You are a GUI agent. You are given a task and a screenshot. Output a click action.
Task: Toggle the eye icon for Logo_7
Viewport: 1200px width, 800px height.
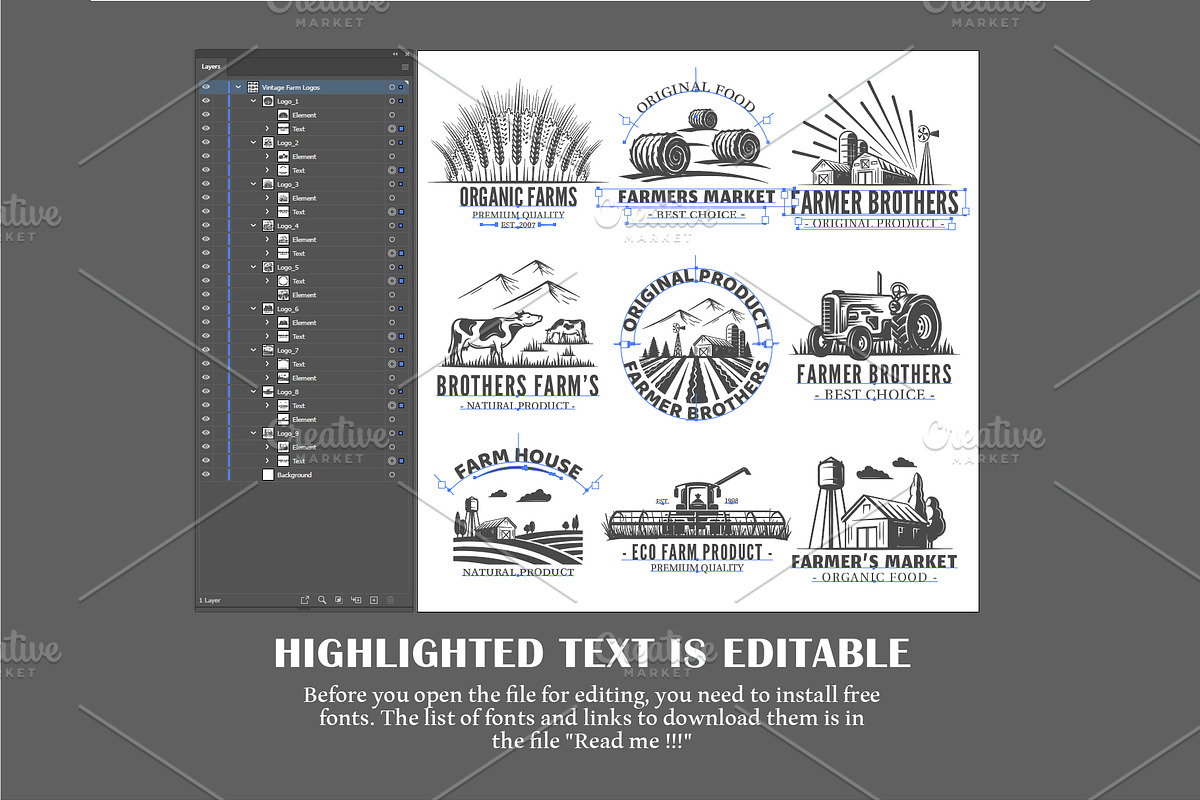click(206, 351)
